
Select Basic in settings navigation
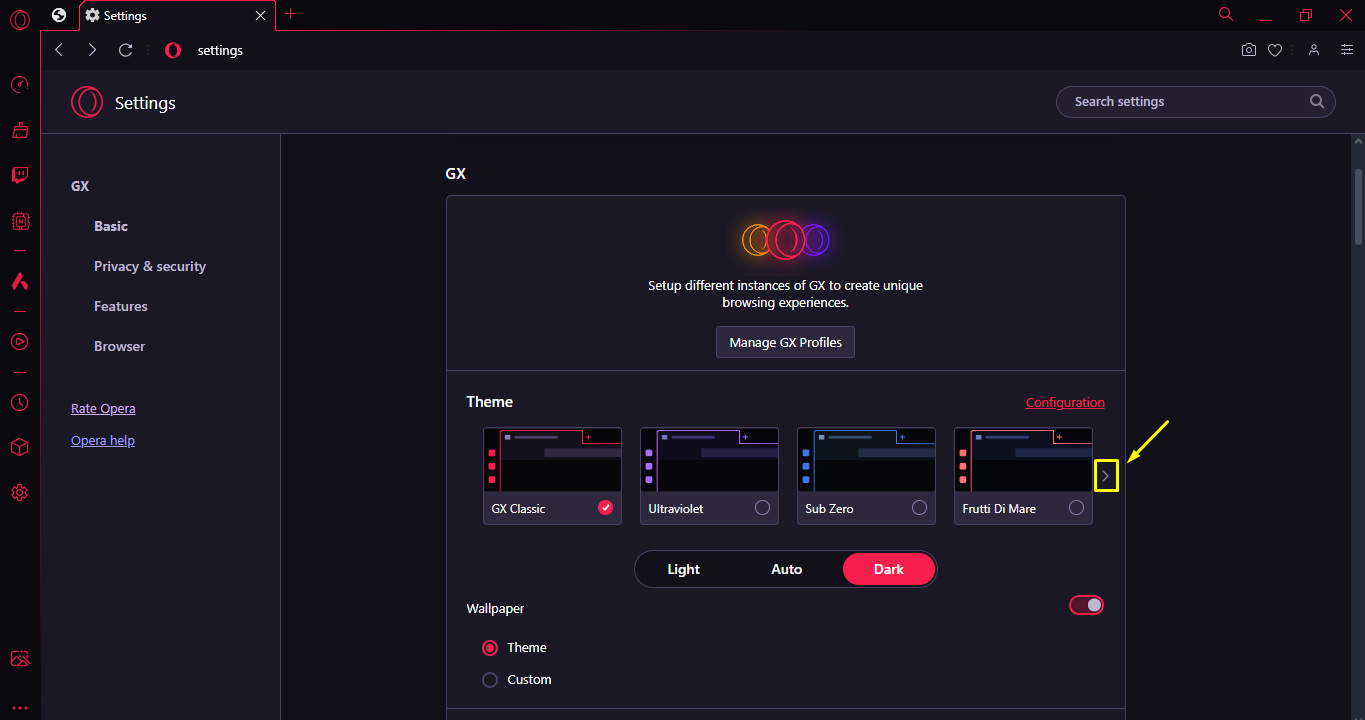coord(111,226)
